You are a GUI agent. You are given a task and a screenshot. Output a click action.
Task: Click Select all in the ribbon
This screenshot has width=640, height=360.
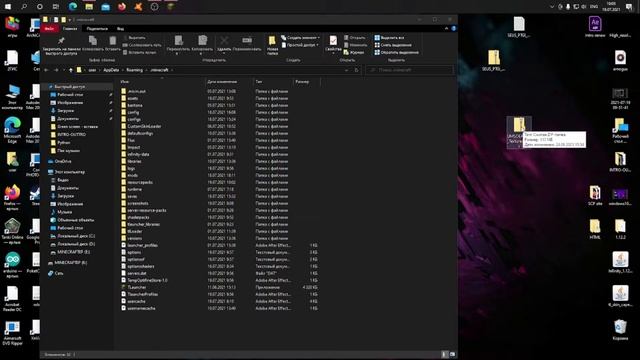pyautogui.click(x=389, y=38)
